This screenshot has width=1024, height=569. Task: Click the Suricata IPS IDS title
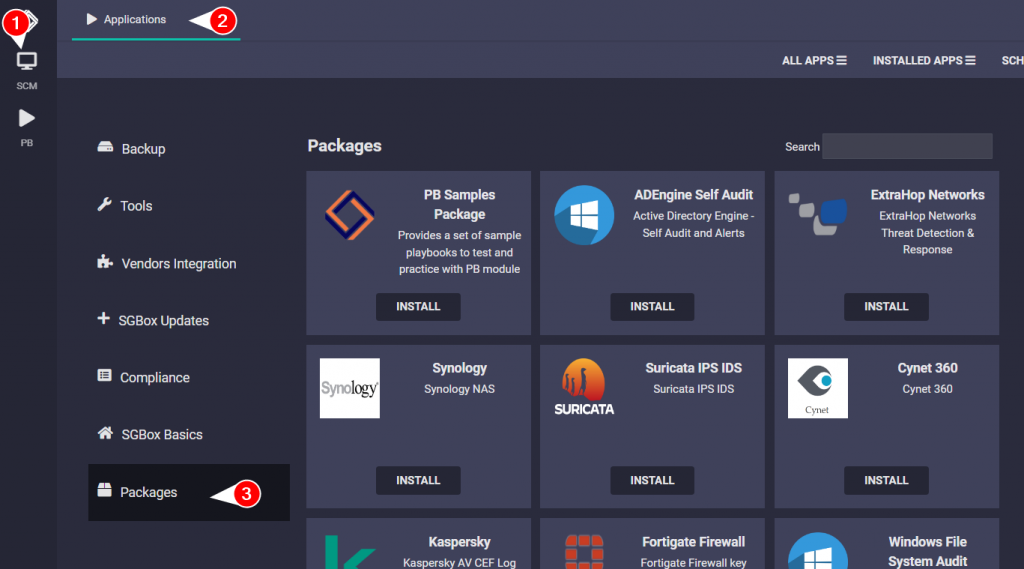694,368
